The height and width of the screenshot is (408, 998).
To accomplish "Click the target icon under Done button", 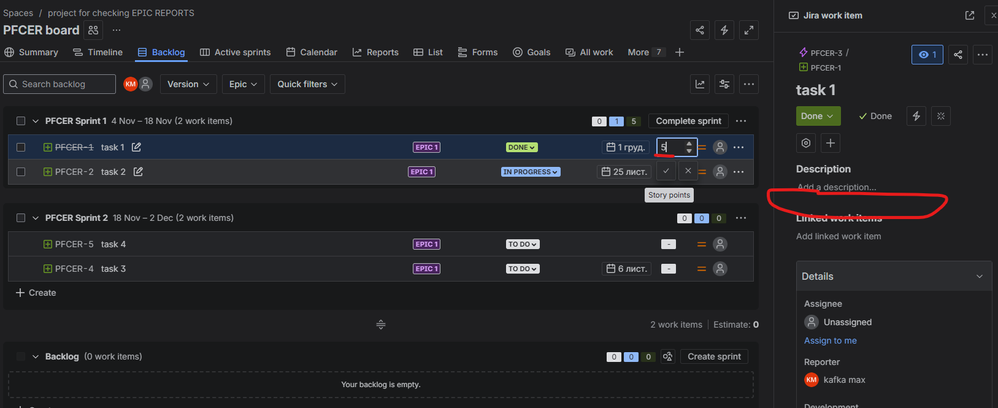I will [x=805, y=143].
